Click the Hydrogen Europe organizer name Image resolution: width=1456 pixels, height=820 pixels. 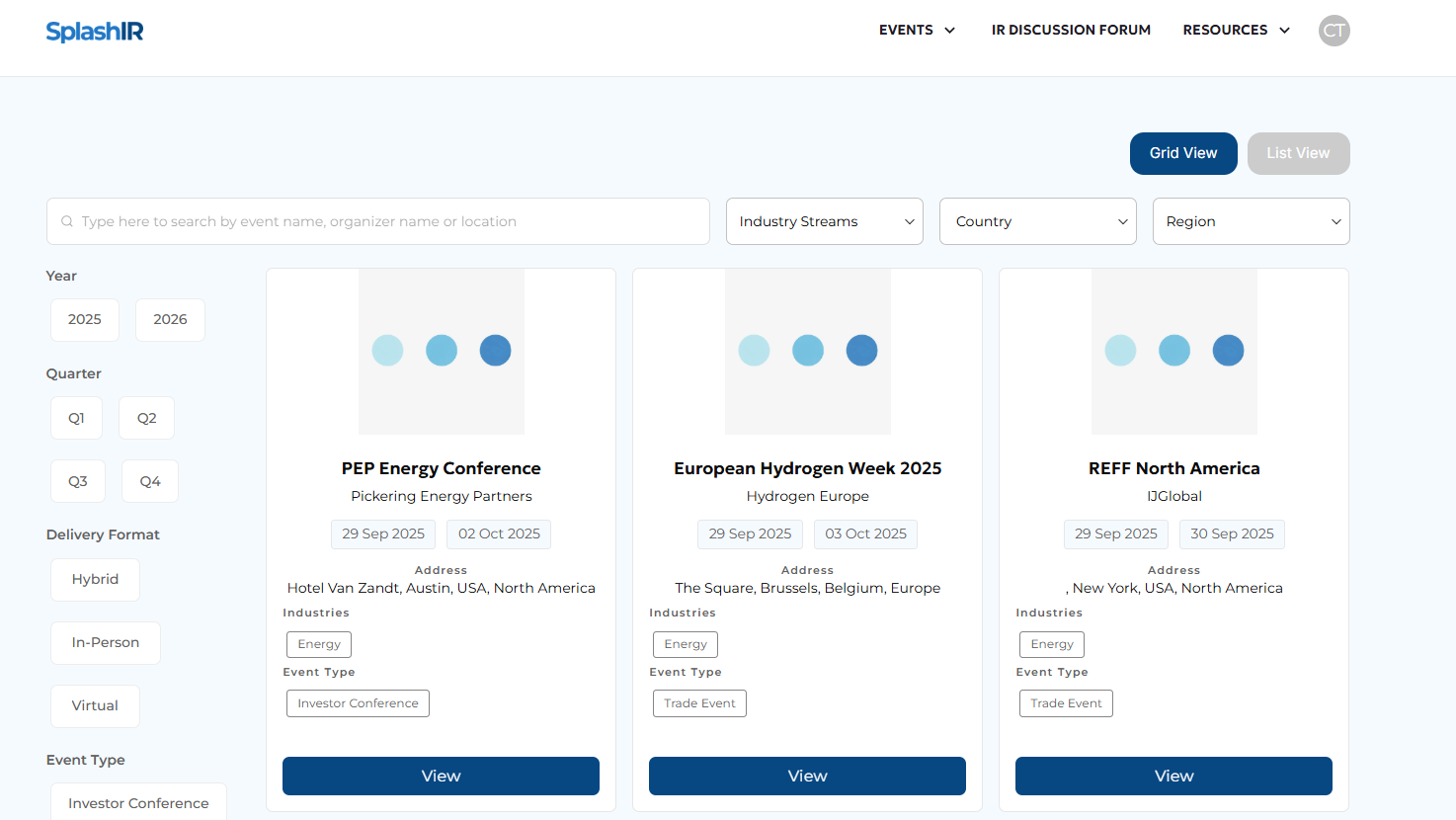808,496
